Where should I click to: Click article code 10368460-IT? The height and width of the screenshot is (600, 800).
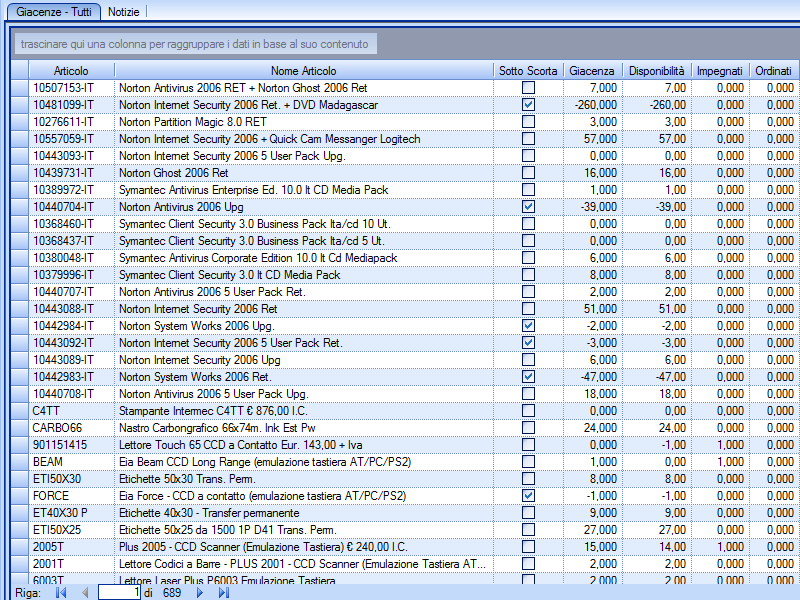click(x=64, y=223)
